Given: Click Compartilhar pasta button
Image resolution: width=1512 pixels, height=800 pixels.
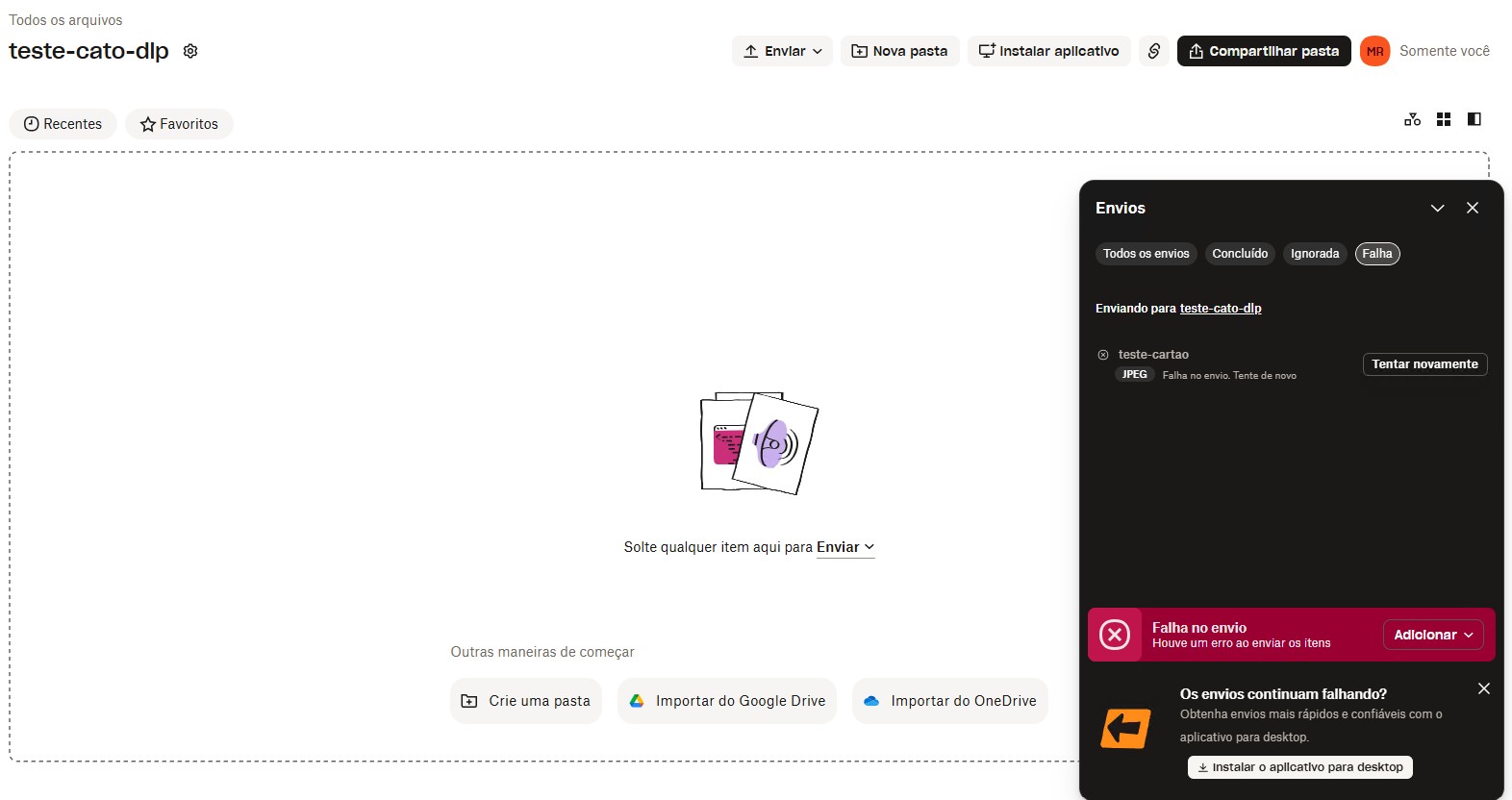Looking at the screenshot, I should point(1263,51).
